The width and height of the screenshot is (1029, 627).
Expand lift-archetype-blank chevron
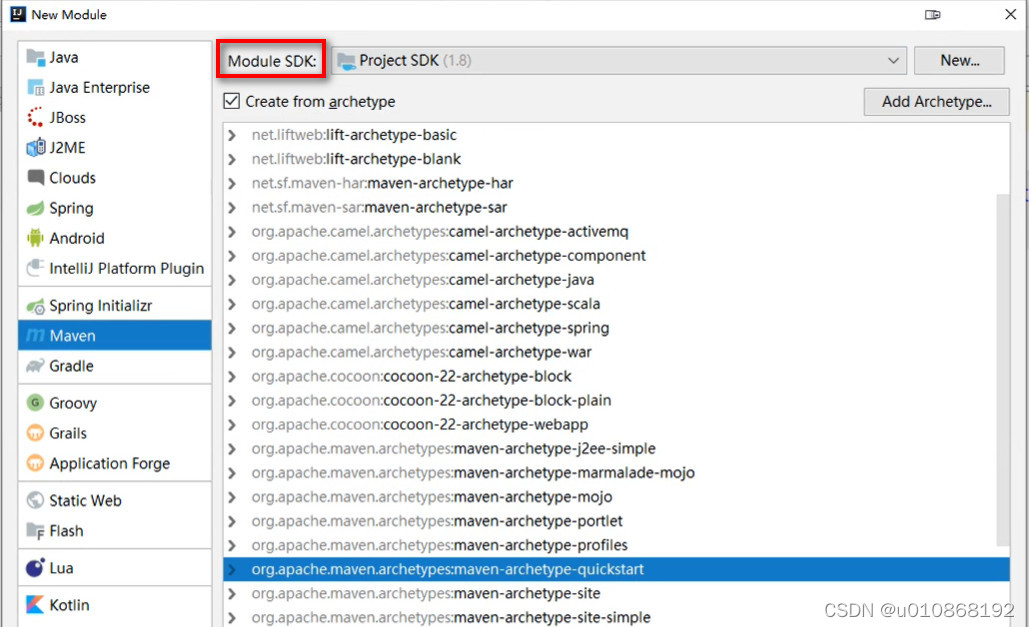click(232, 160)
